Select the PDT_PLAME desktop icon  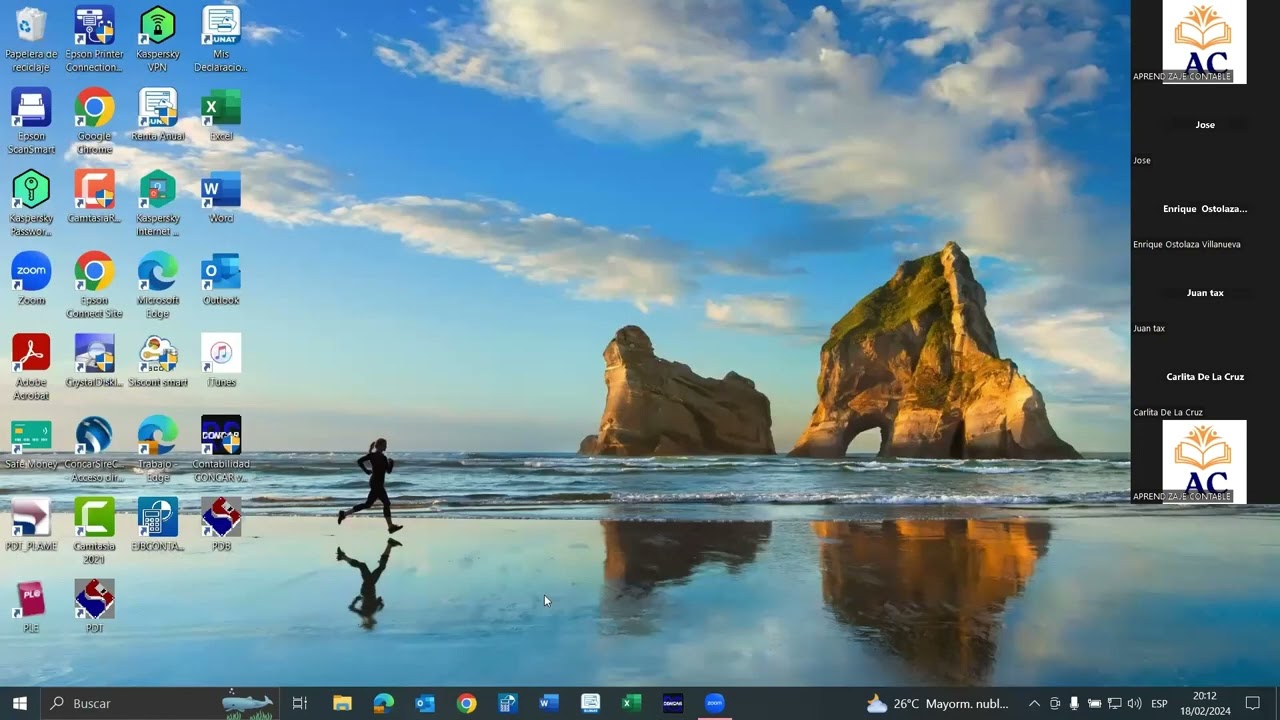31,525
